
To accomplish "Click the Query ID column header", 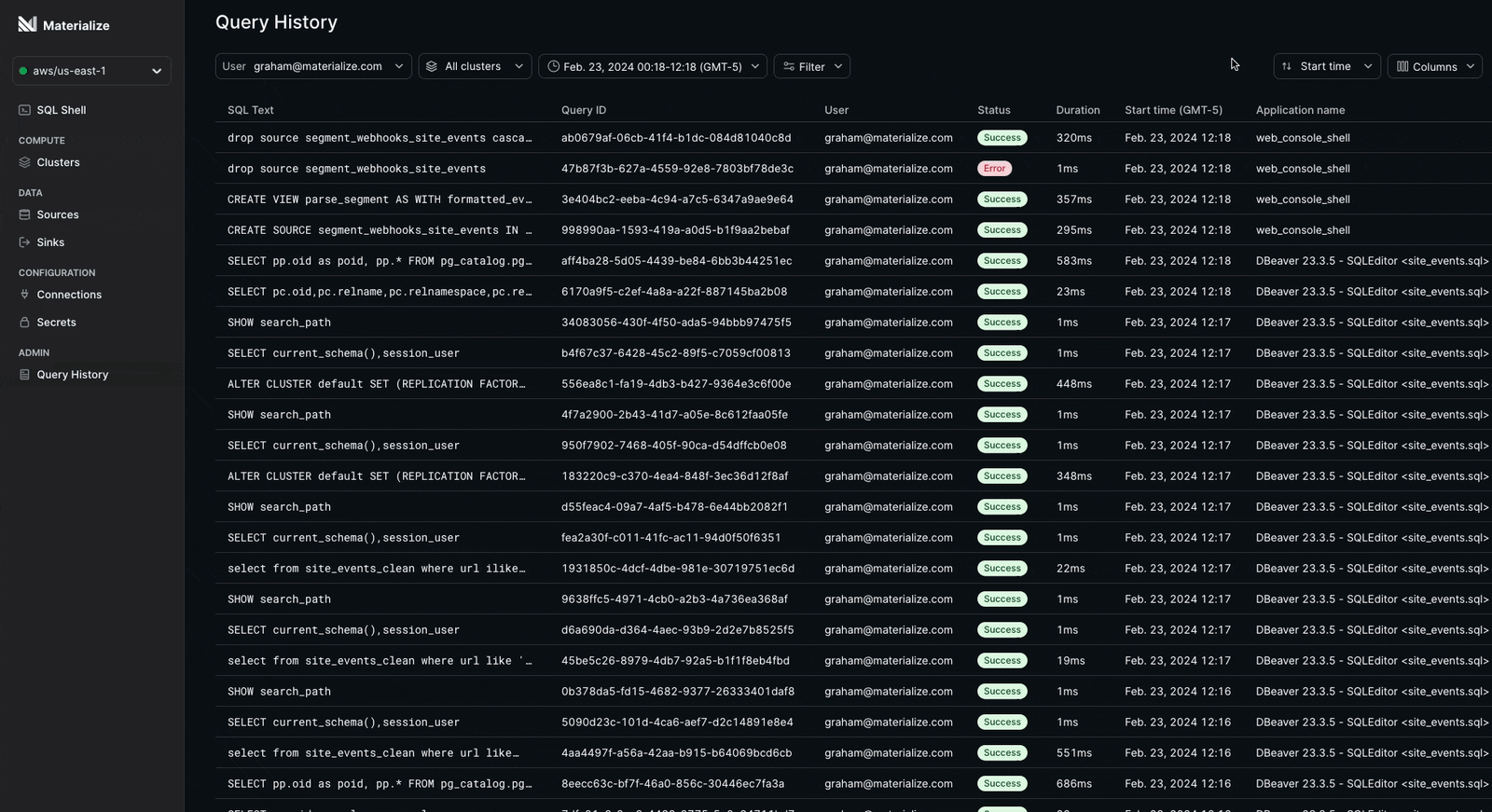I will (584, 110).
